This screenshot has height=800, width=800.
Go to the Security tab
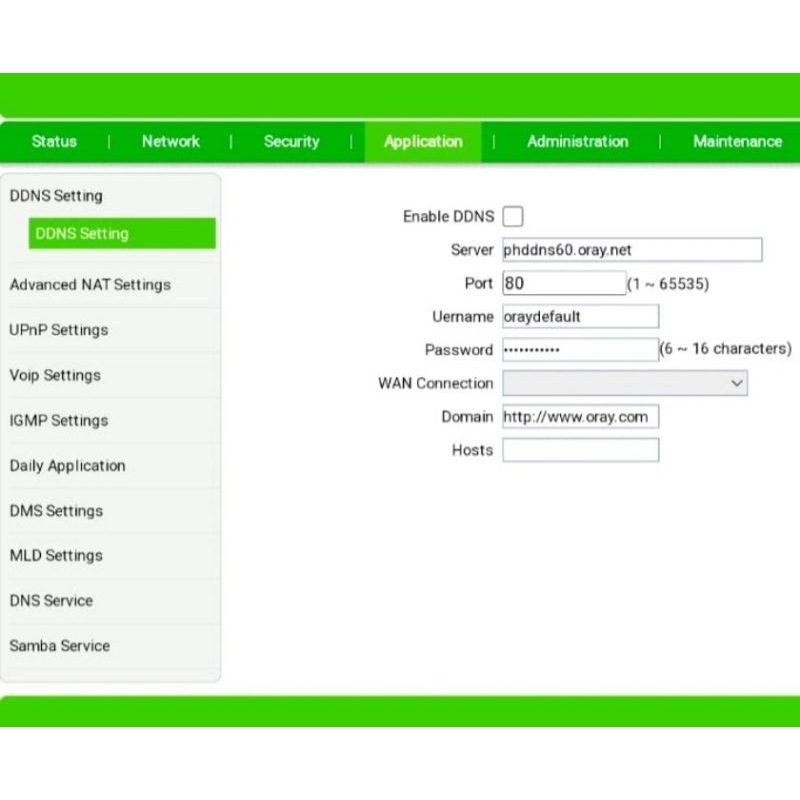[x=291, y=142]
